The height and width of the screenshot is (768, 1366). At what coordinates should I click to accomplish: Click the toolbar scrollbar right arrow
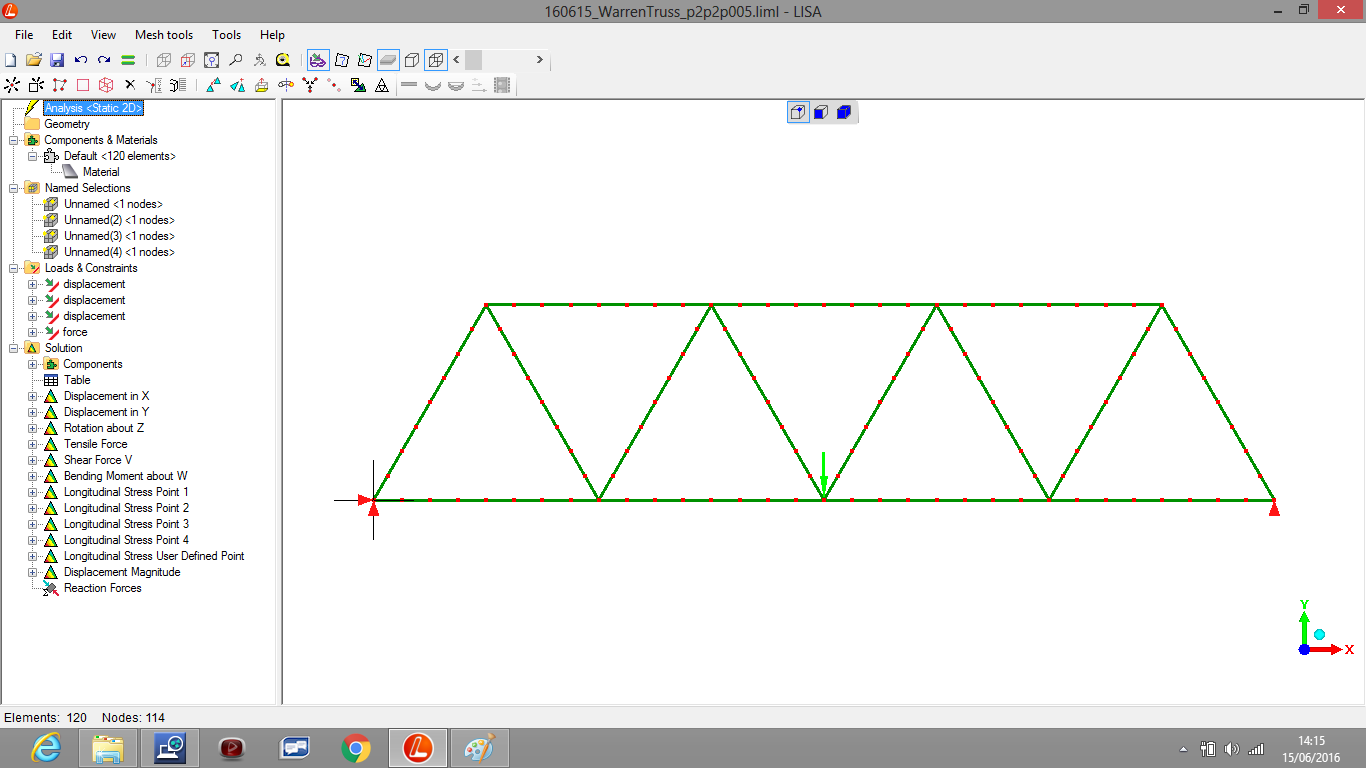[540, 60]
